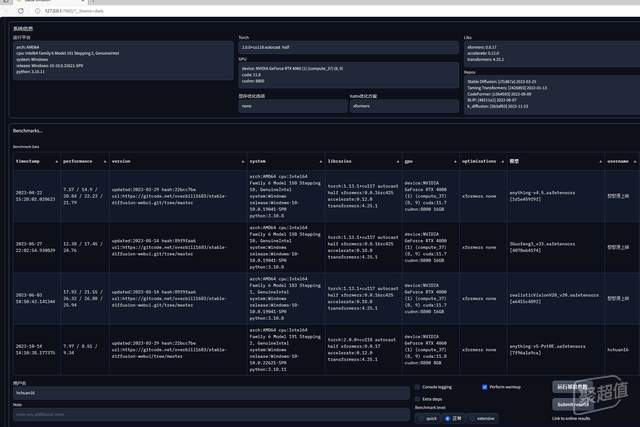The width and height of the screenshot is (640, 427).
Task: Sort table by the model (模型) column arrow
Action: [x=600, y=162]
